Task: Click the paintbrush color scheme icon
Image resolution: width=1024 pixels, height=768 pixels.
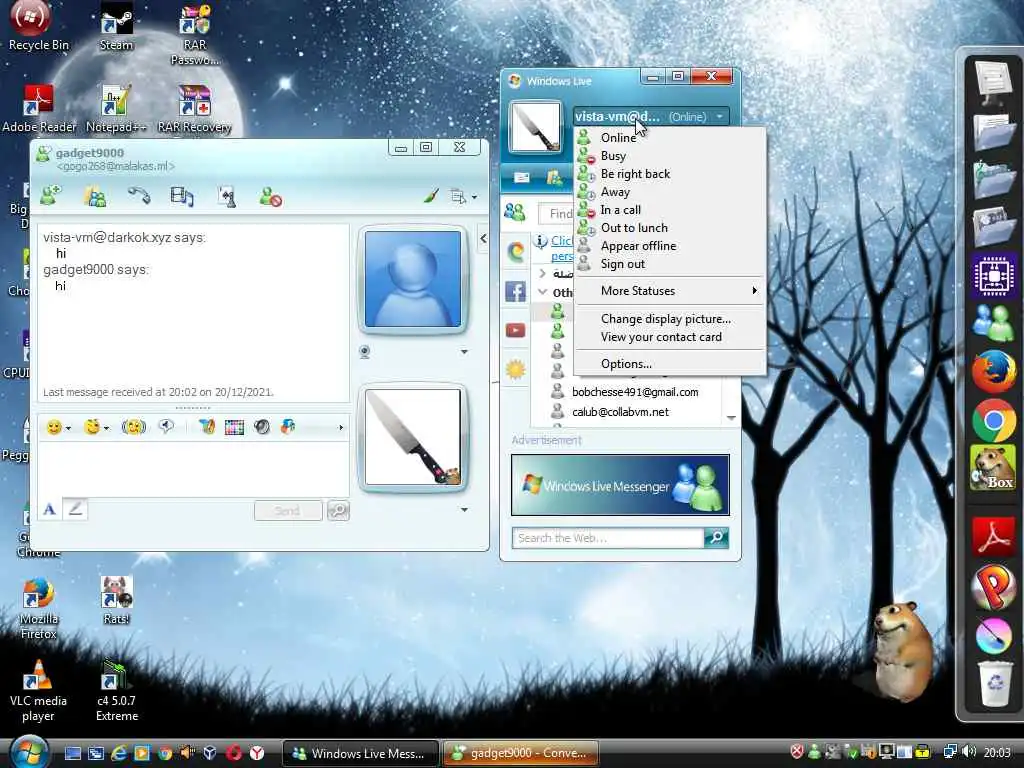Action: point(430,196)
